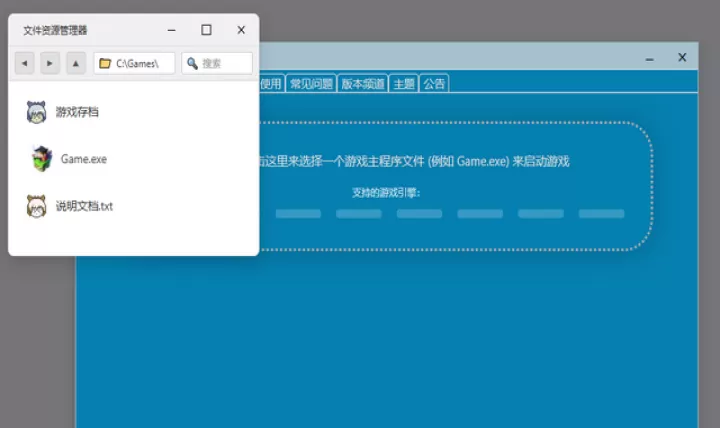720x428 pixels.
Task: Go forward in file explorer
Action: tap(50, 63)
